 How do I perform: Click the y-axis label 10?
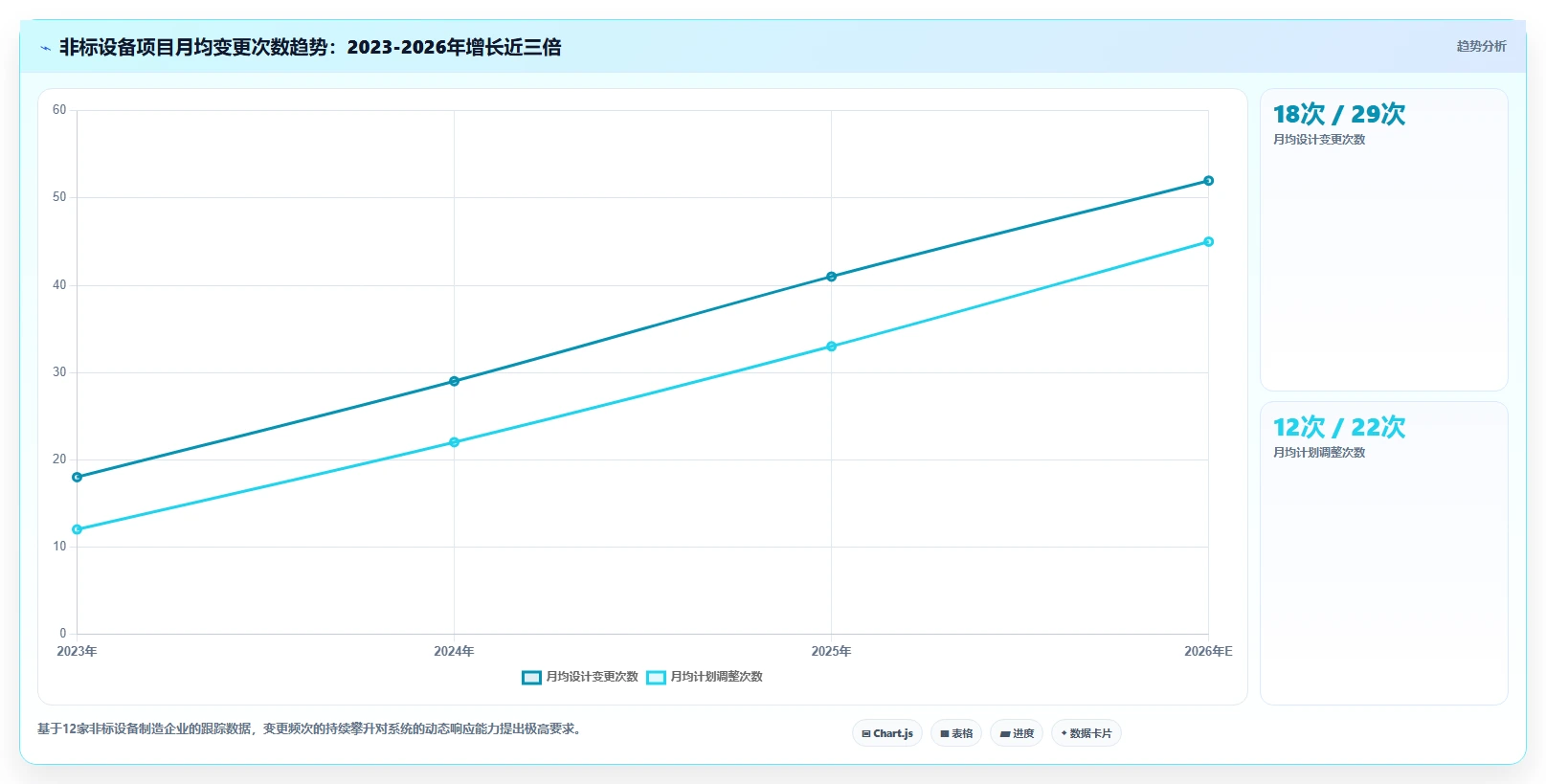(59, 547)
